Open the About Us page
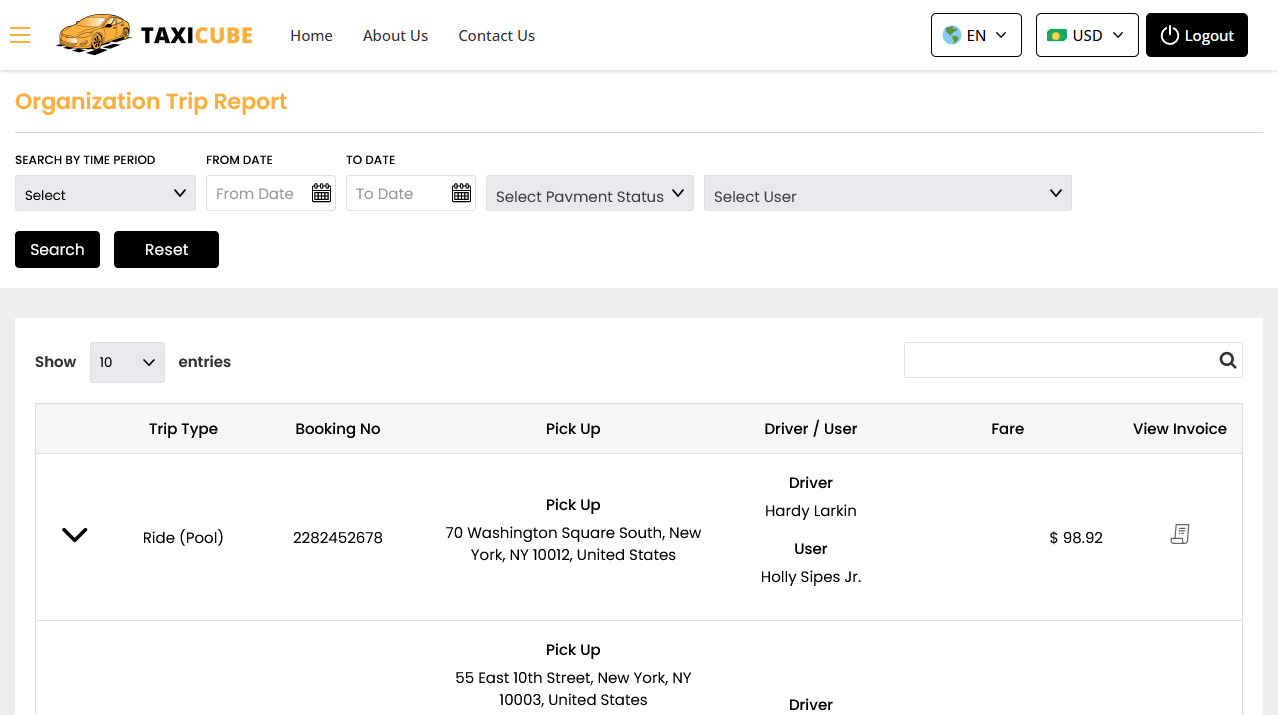The image size is (1278, 715). point(395,36)
